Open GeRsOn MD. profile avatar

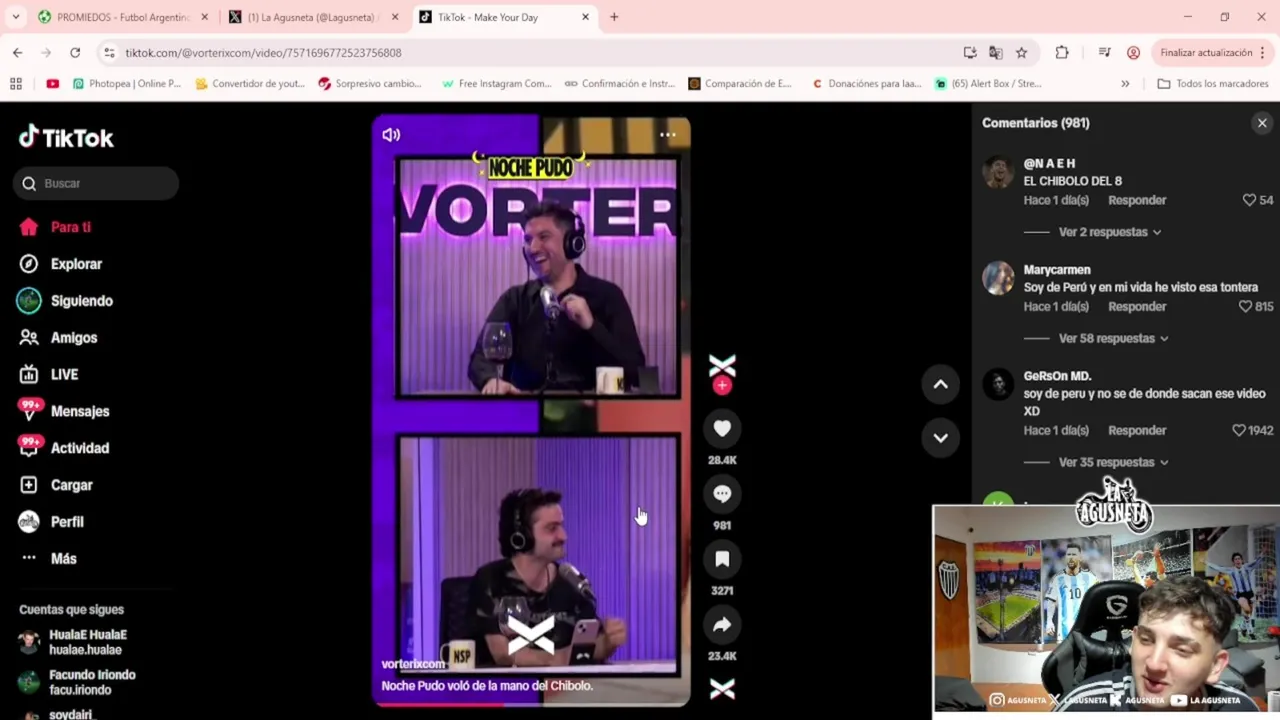coord(998,384)
